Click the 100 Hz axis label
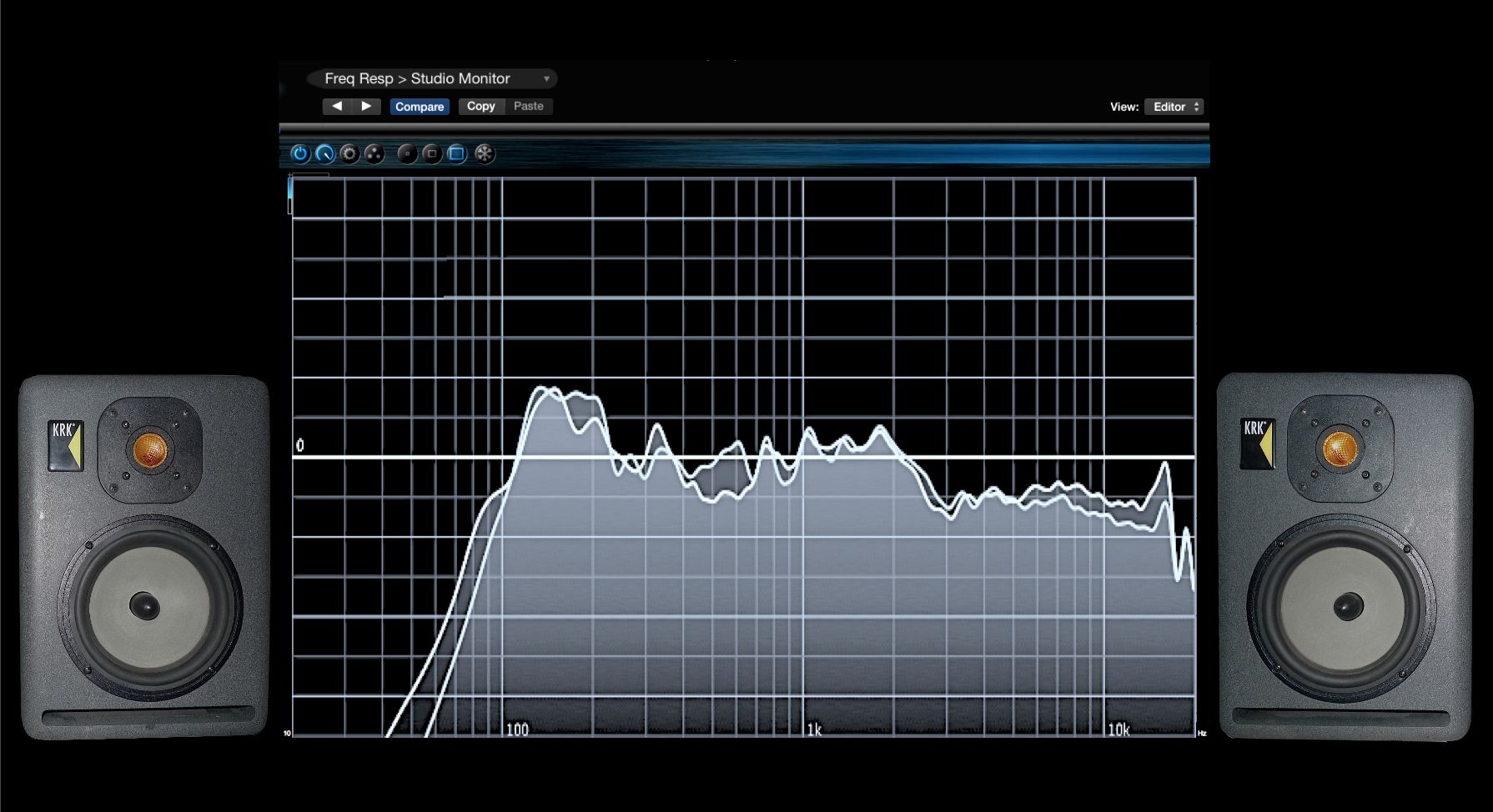Image resolution: width=1493 pixels, height=812 pixels. 517,729
